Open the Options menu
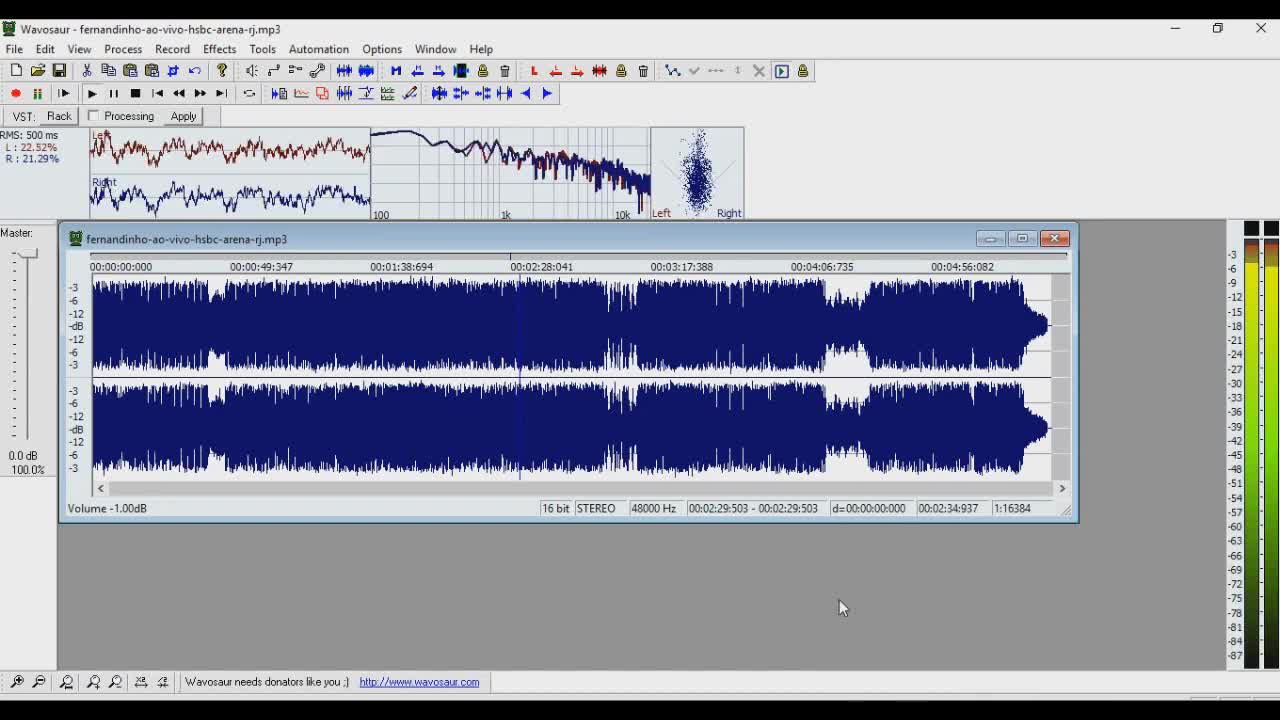Viewport: 1280px width, 720px height. coord(382,49)
